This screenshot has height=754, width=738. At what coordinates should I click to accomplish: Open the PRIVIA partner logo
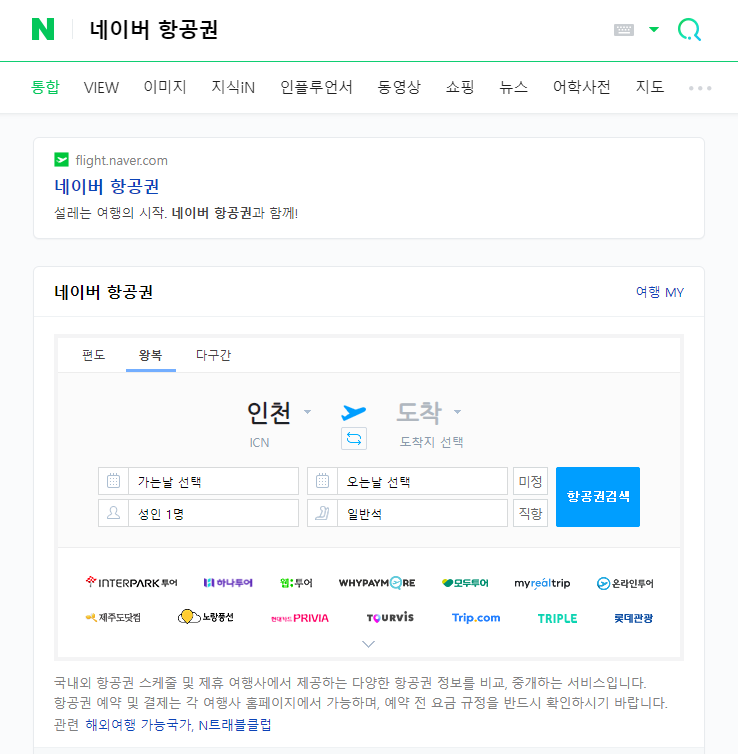(300, 618)
